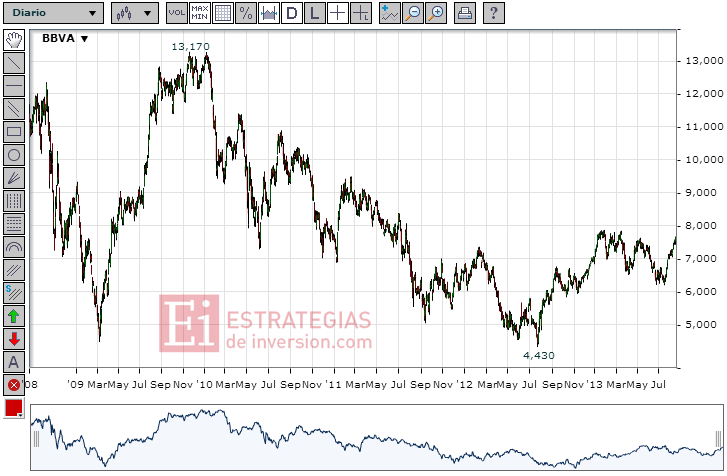Expand the BBVA symbol menu arrow
Viewport: 727px width, 476px height.
[84, 39]
